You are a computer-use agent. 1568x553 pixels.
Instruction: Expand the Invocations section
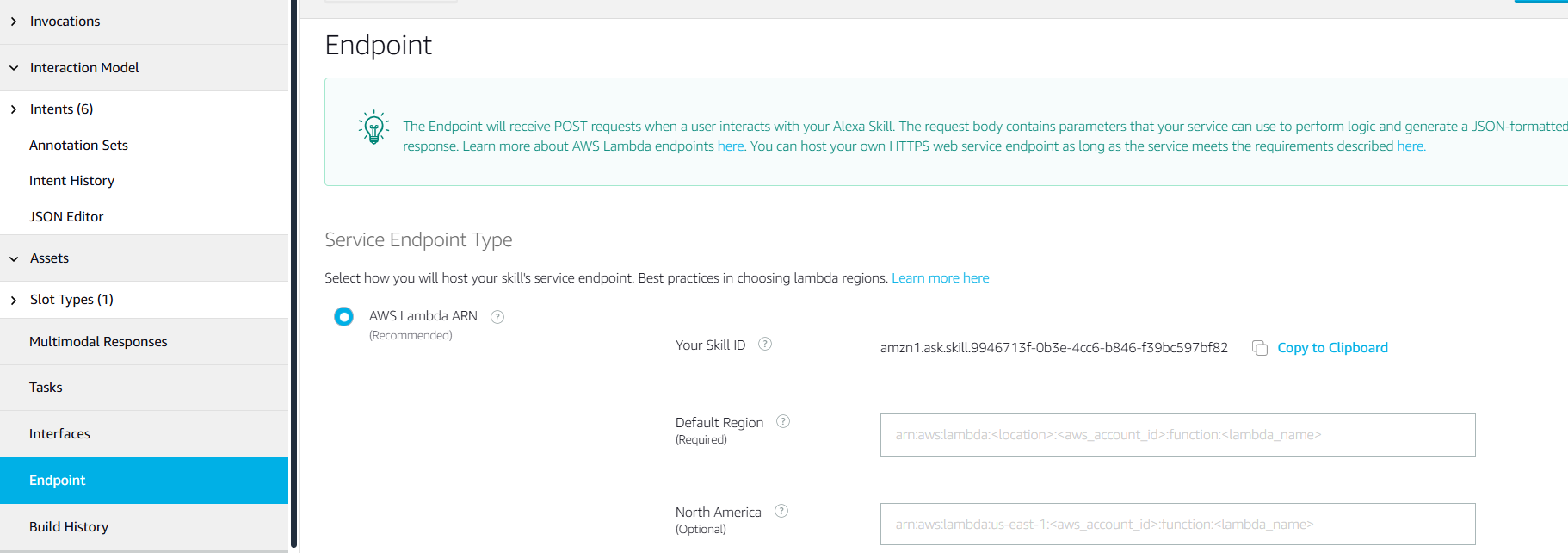click(14, 22)
